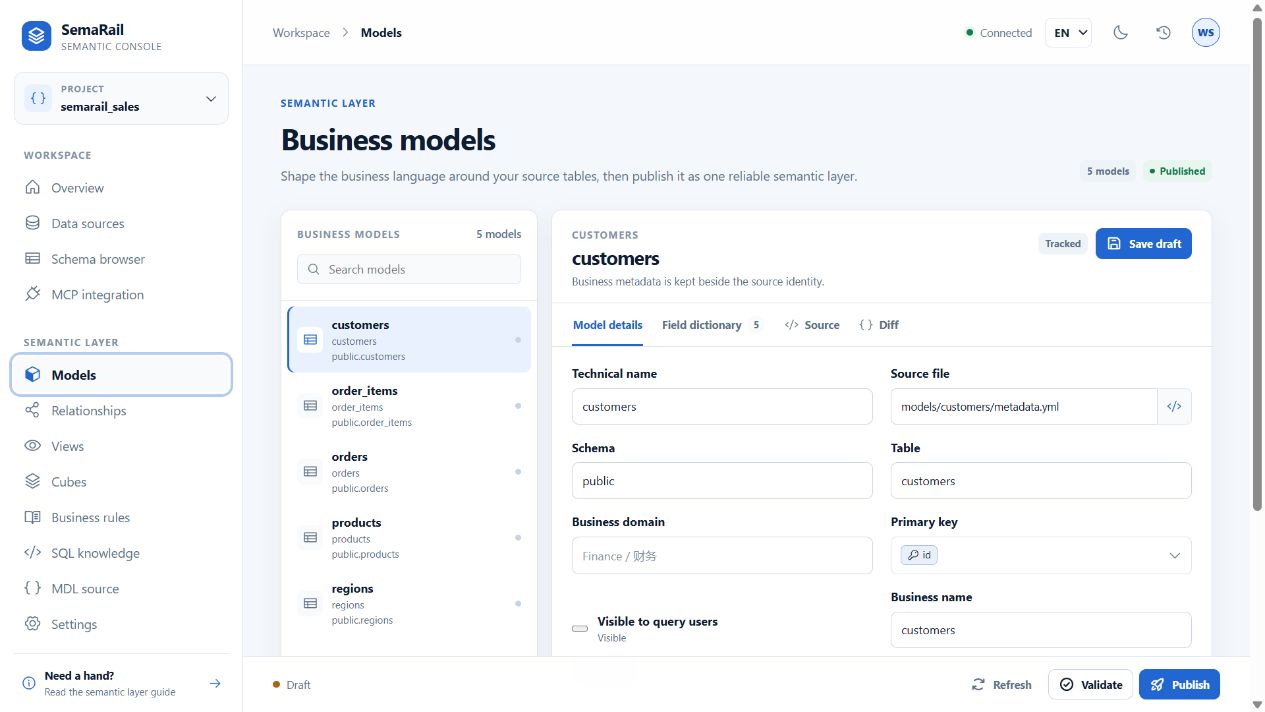This screenshot has height=712, width=1265.
Task: Click the Refresh button
Action: (x=1001, y=685)
